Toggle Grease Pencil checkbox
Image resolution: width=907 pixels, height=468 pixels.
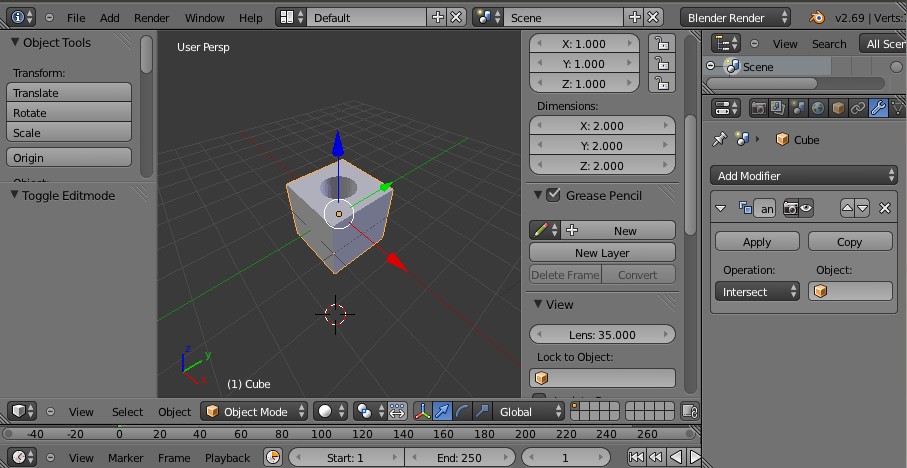tap(554, 195)
